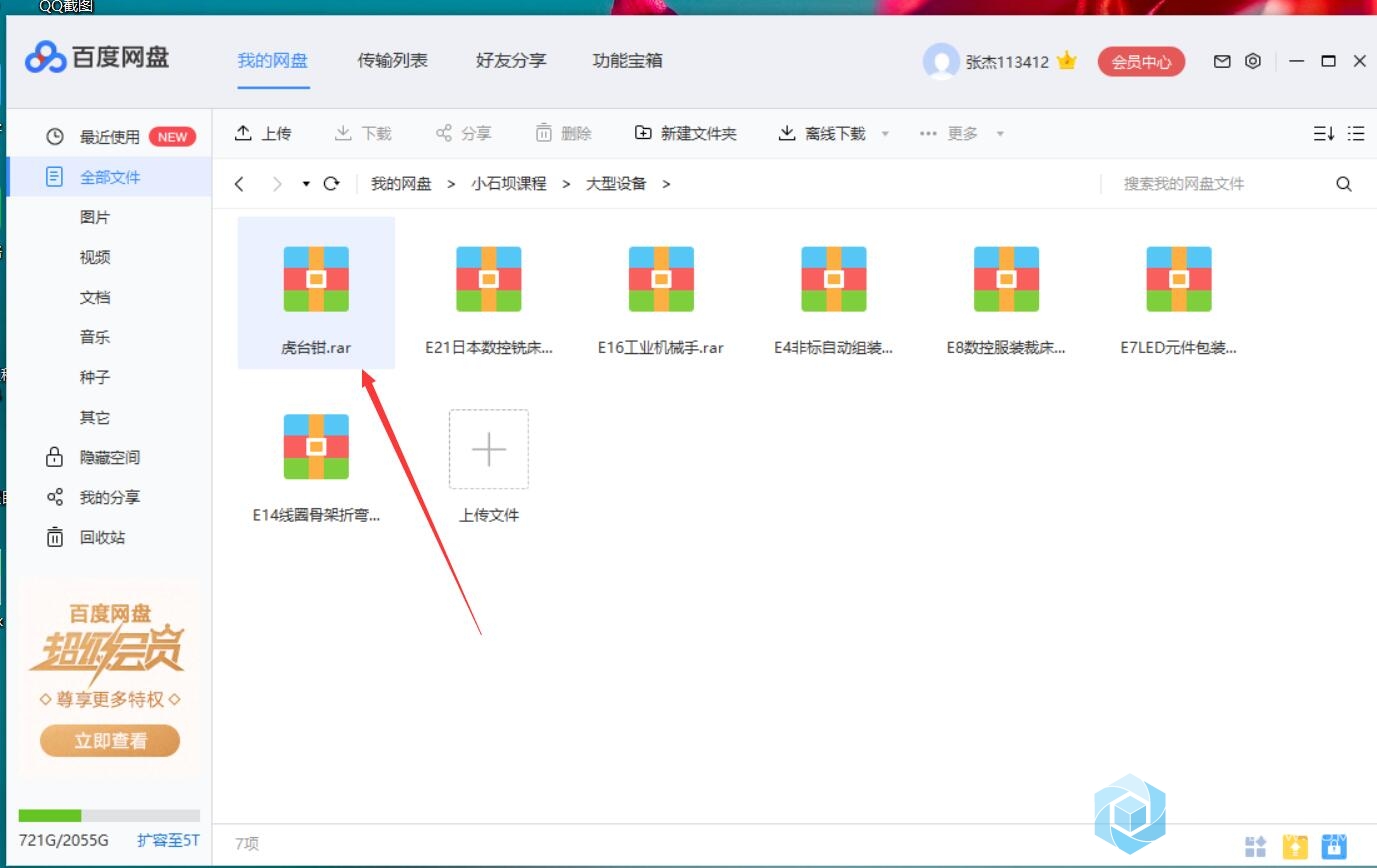The height and width of the screenshot is (868, 1377).
Task: Click the bottom-right yellow upload icon
Action: coord(1295,847)
